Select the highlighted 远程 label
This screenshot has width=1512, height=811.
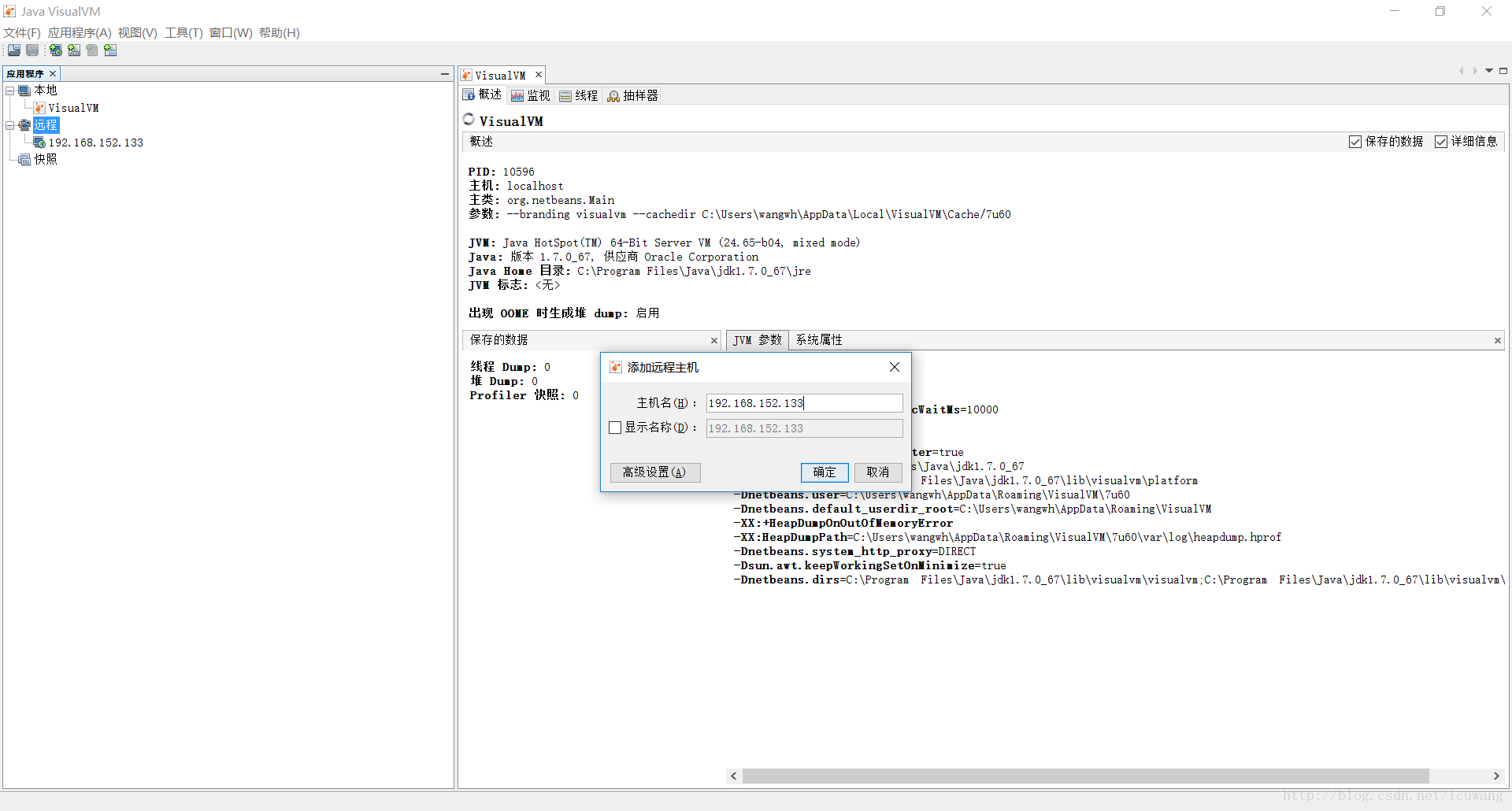click(x=46, y=125)
